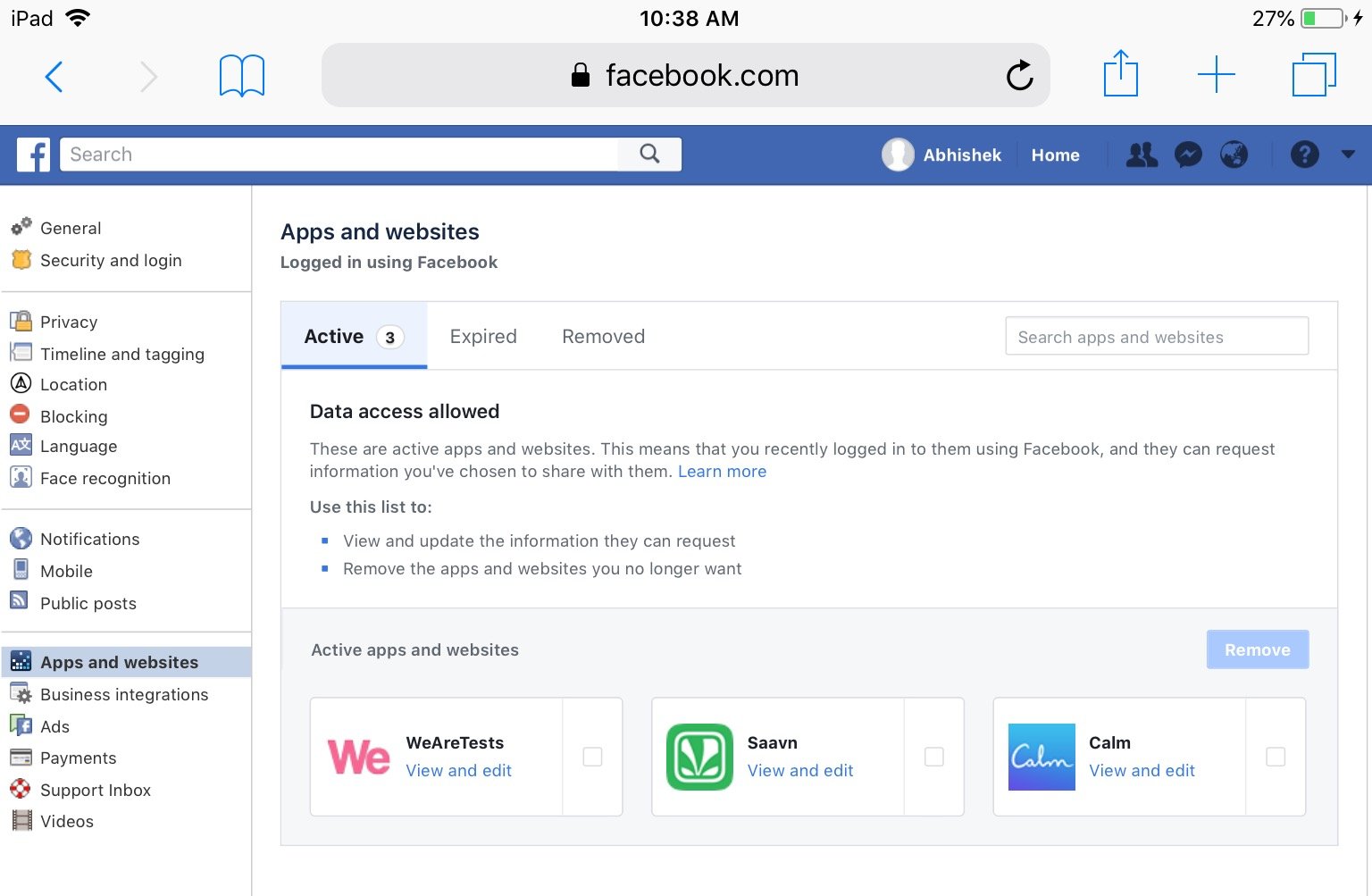Open the account settings dropdown arrow

[1348, 155]
